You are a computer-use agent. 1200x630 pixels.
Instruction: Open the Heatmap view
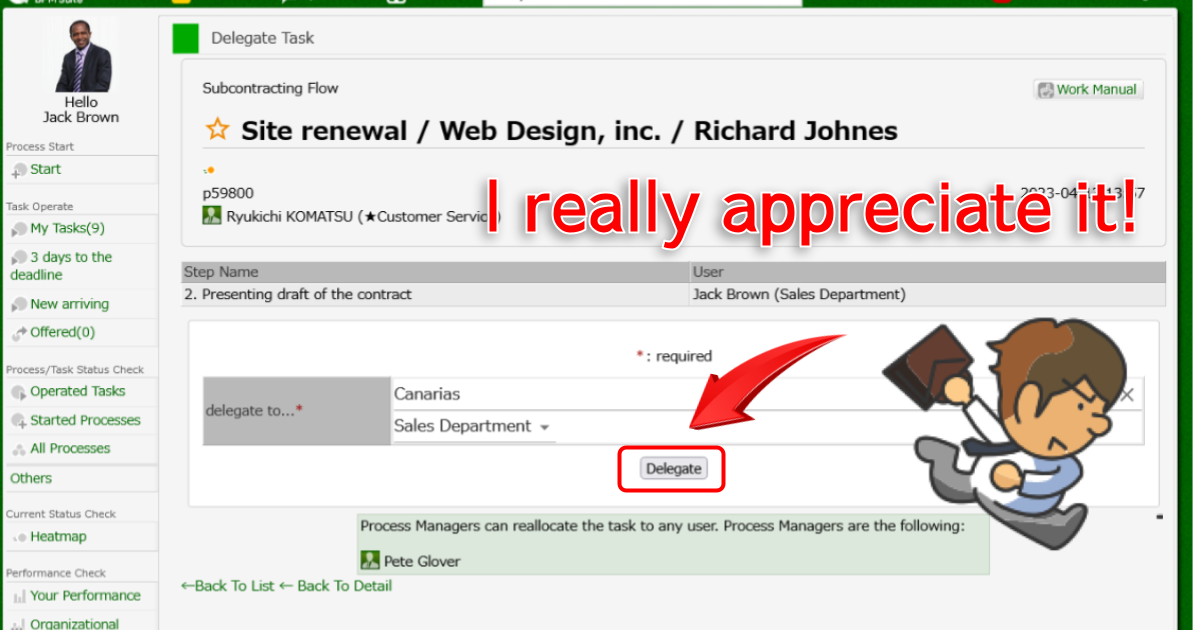click(x=58, y=536)
